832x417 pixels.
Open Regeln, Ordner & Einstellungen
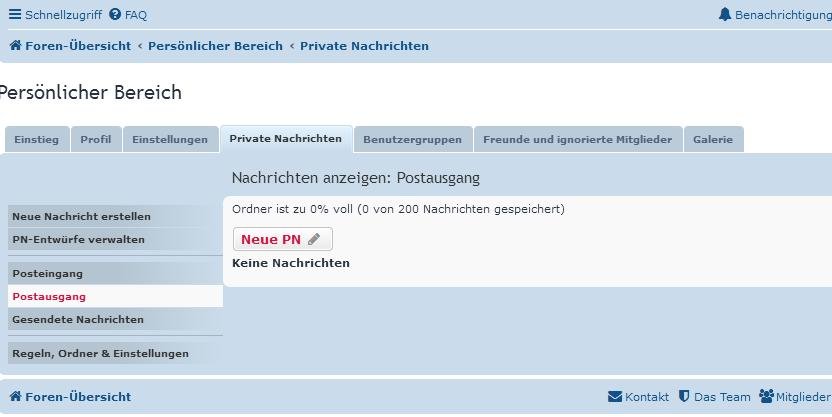pyautogui.click(x=100, y=353)
